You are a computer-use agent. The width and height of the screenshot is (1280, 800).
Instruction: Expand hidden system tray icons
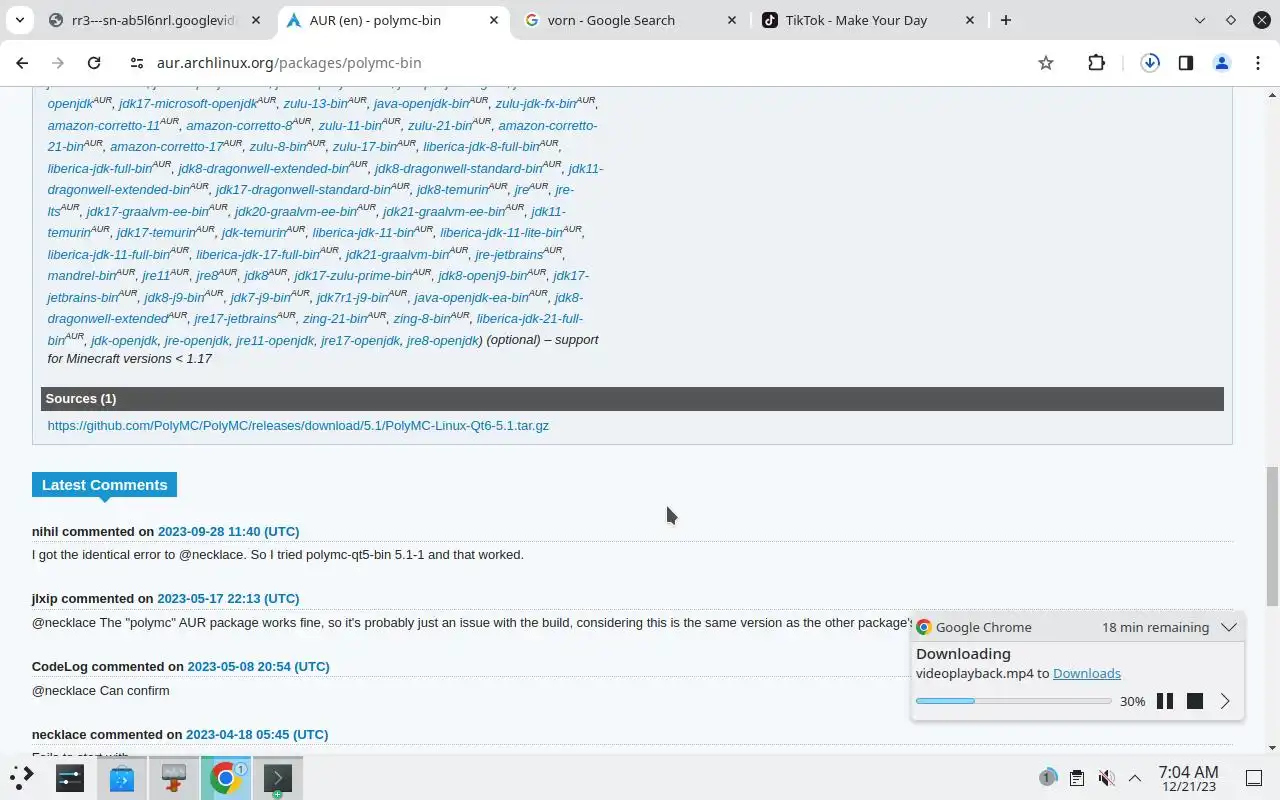click(x=1135, y=777)
